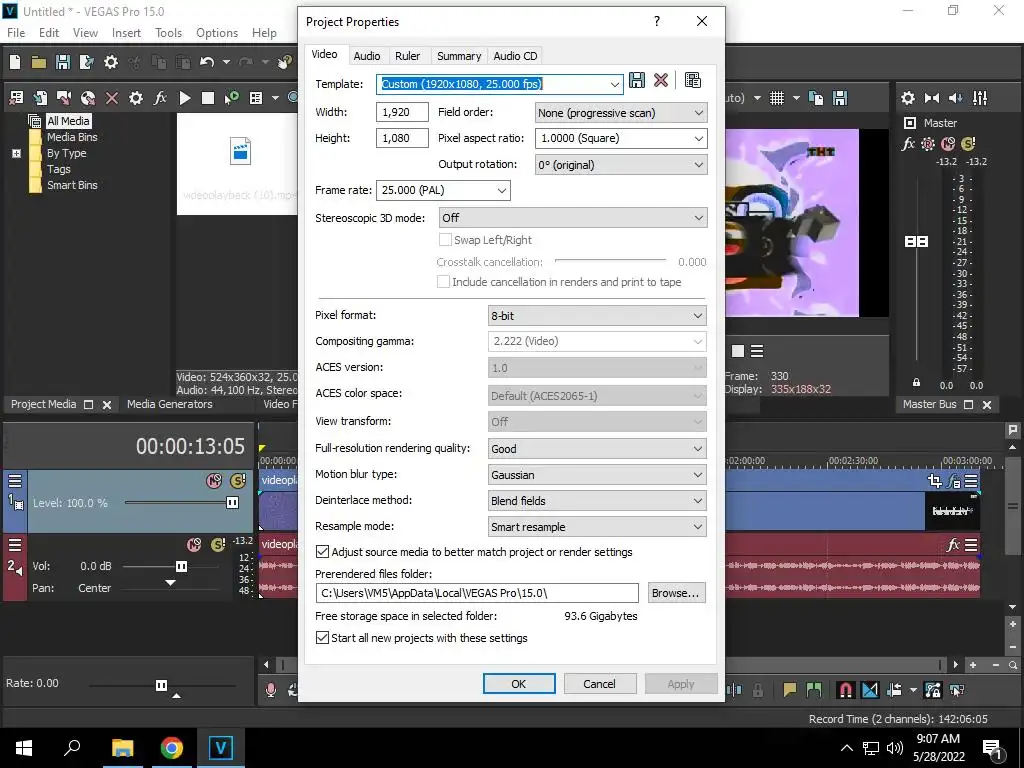Toggle auto crossfades icon in timeline toolbar
The width and height of the screenshot is (1024, 768).
(x=870, y=690)
